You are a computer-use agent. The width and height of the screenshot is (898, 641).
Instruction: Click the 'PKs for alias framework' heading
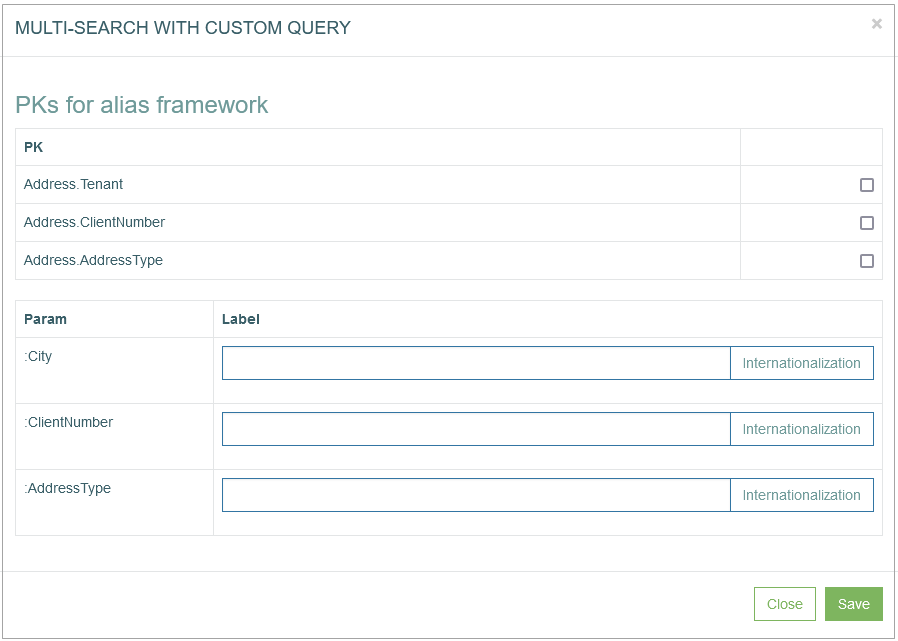click(141, 105)
